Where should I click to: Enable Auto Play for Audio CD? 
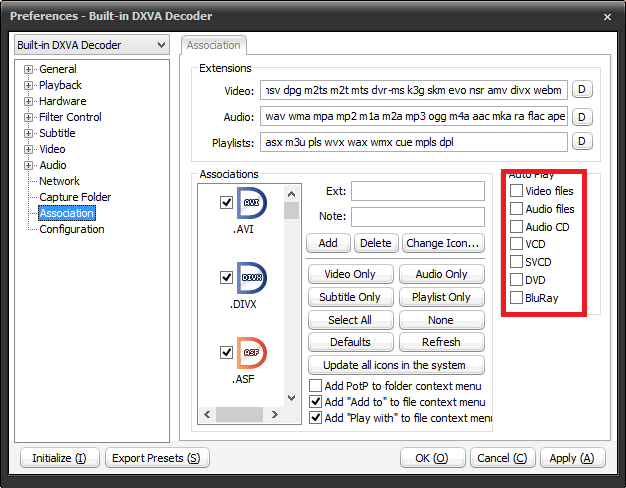[516, 226]
